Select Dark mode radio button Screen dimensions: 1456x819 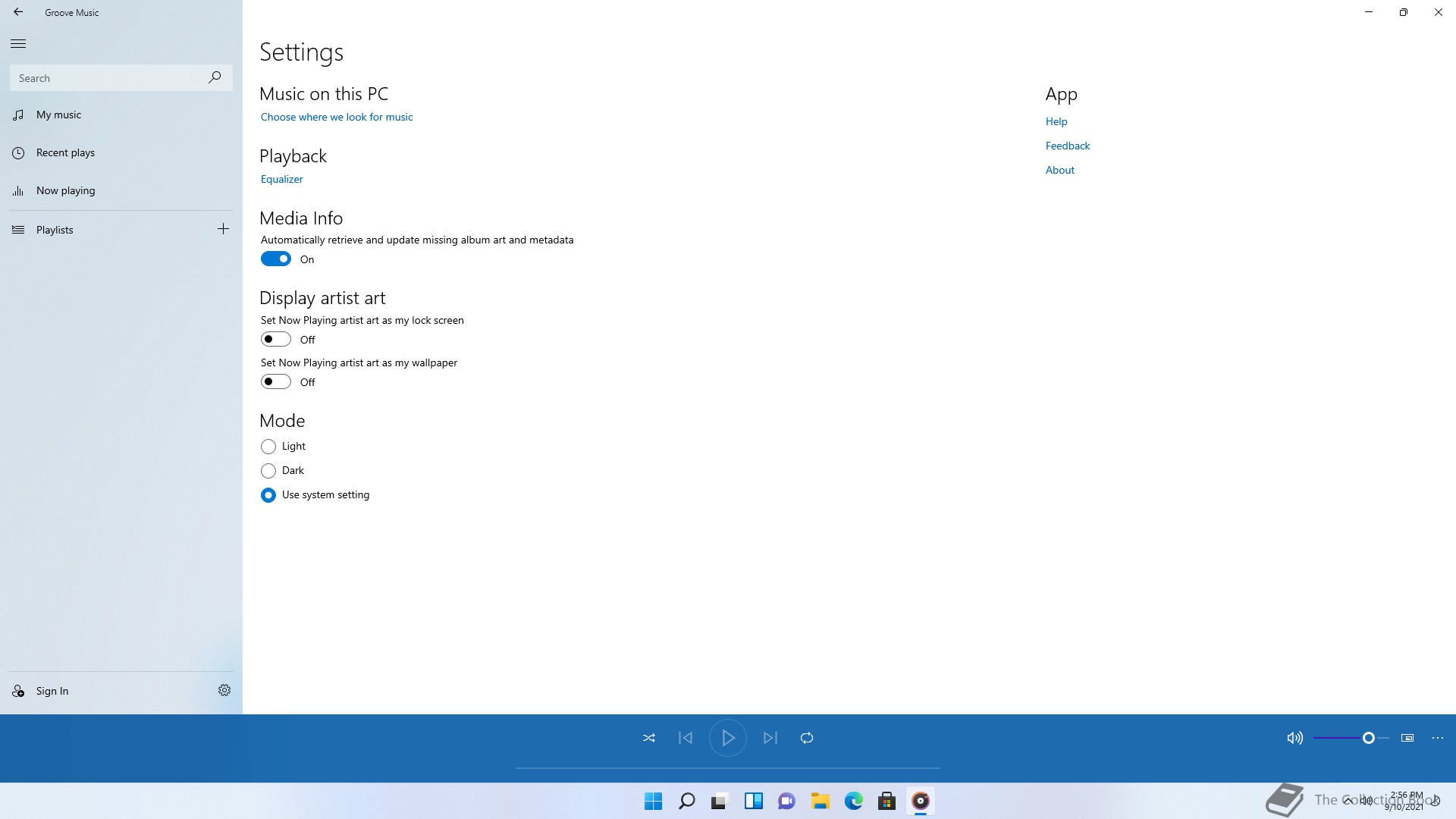click(x=268, y=471)
